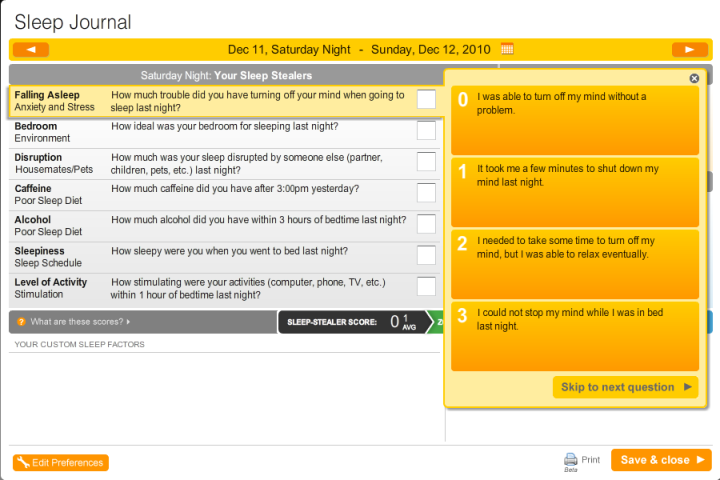Select the Falling Asleep score box
This screenshot has height=480, width=720.
click(x=426, y=99)
